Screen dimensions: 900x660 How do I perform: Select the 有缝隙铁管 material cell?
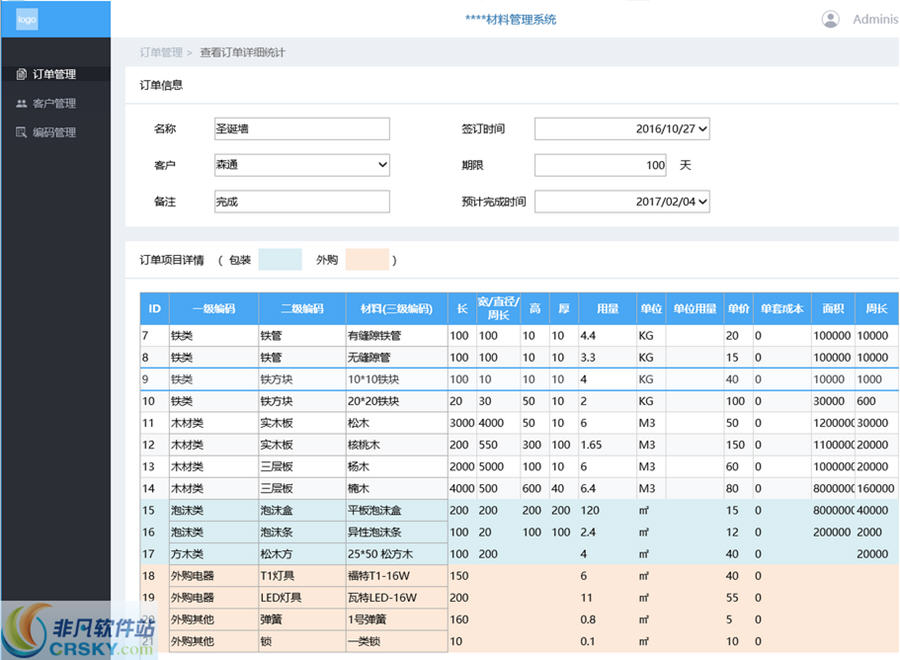click(x=397, y=336)
